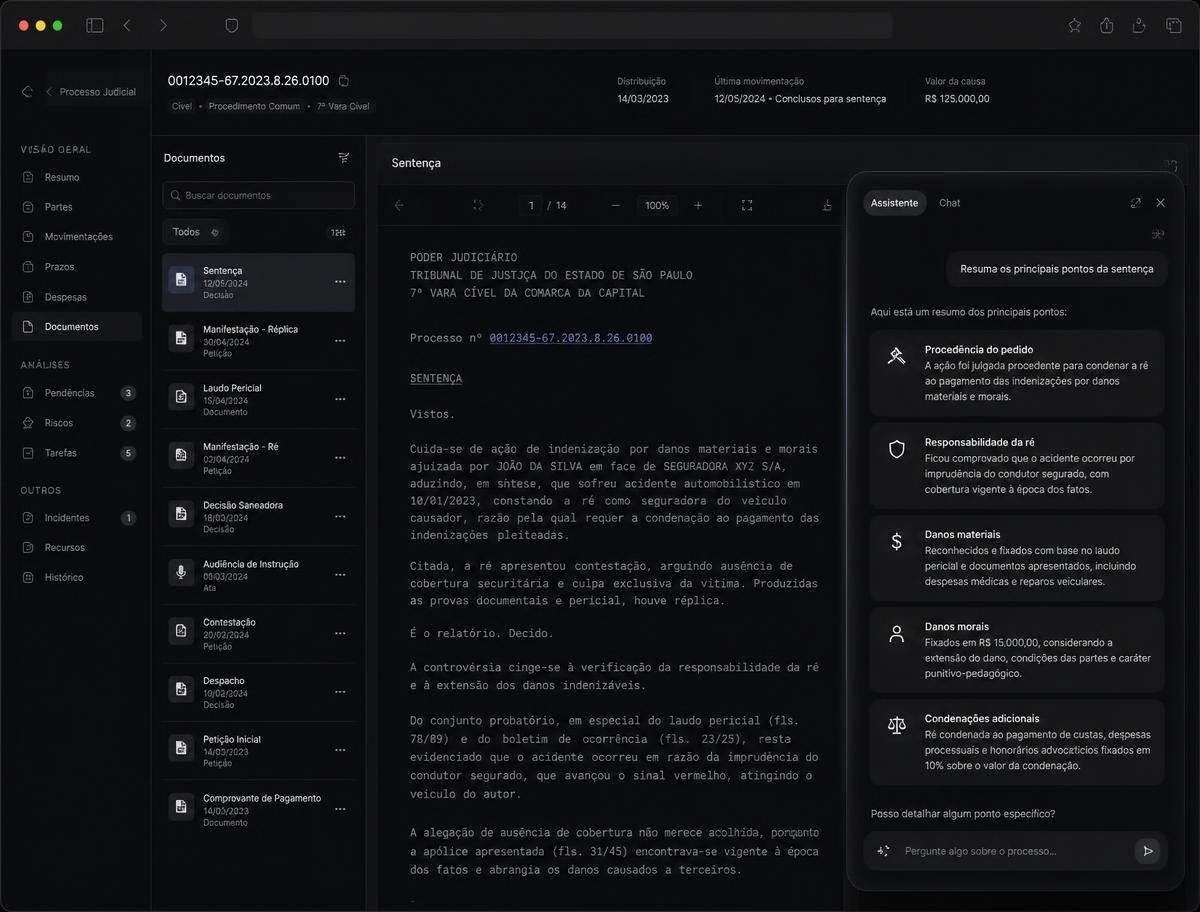This screenshot has width=1200, height=912.
Task: Open more options for Laudo Pericial
Action: [x=340, y=399]
